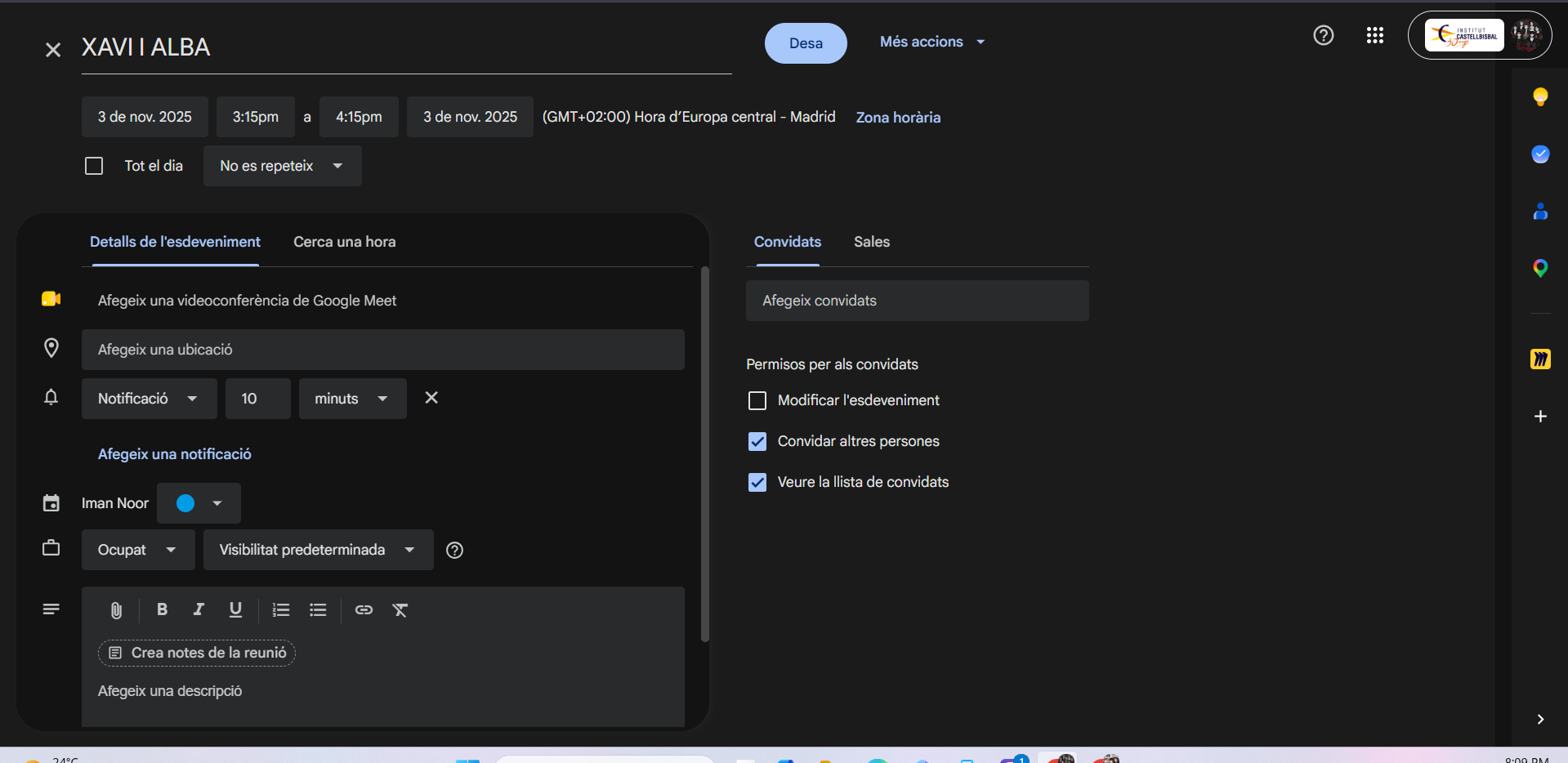The width and height of the screenshot is (1568, 763).
Task: Open Contacts from side panel
Action: [x=1540, y=212]
